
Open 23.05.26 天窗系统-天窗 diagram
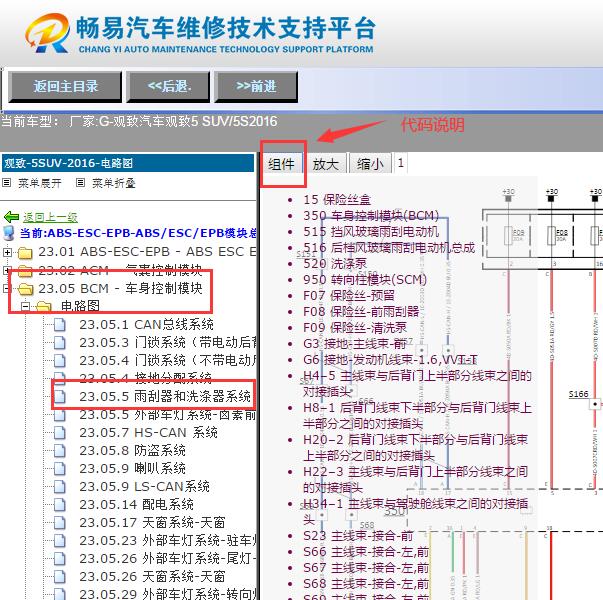tap(152, 576)
